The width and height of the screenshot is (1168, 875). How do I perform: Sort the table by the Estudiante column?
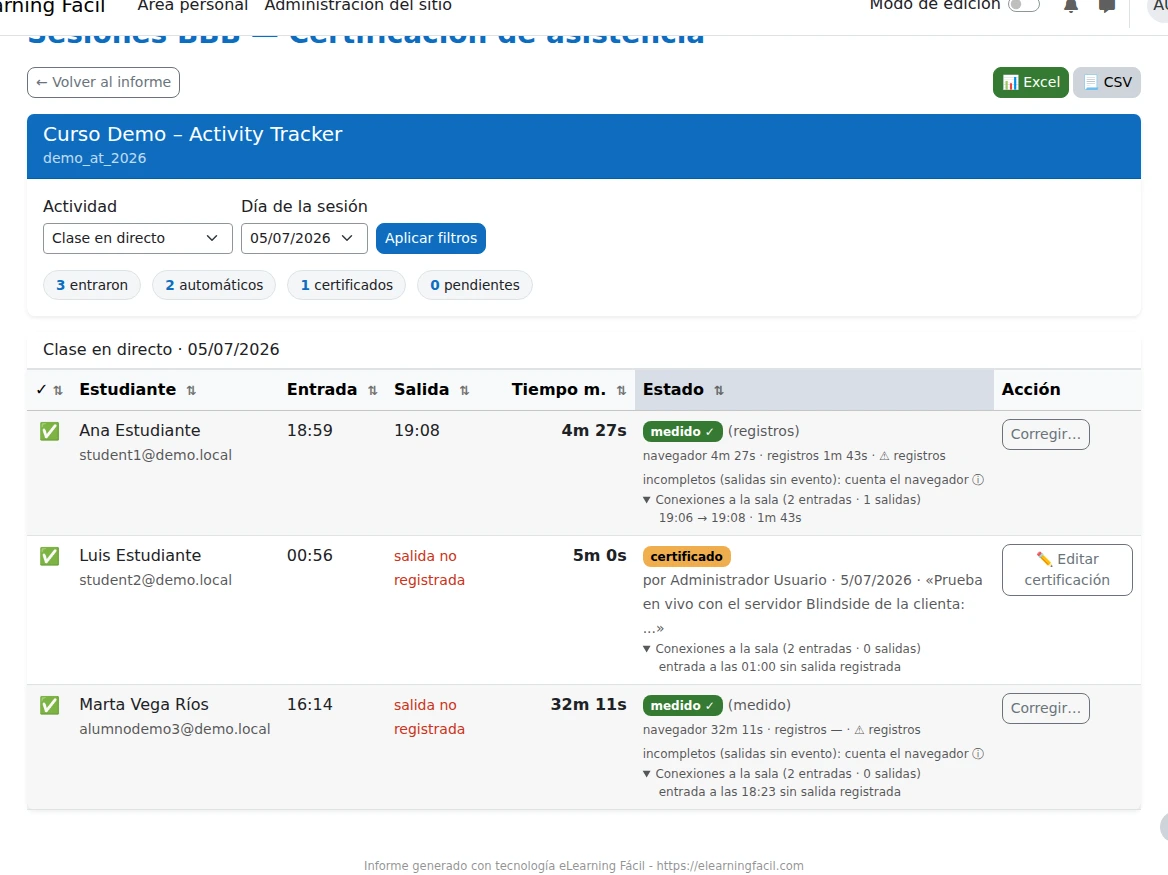[138, 389]
